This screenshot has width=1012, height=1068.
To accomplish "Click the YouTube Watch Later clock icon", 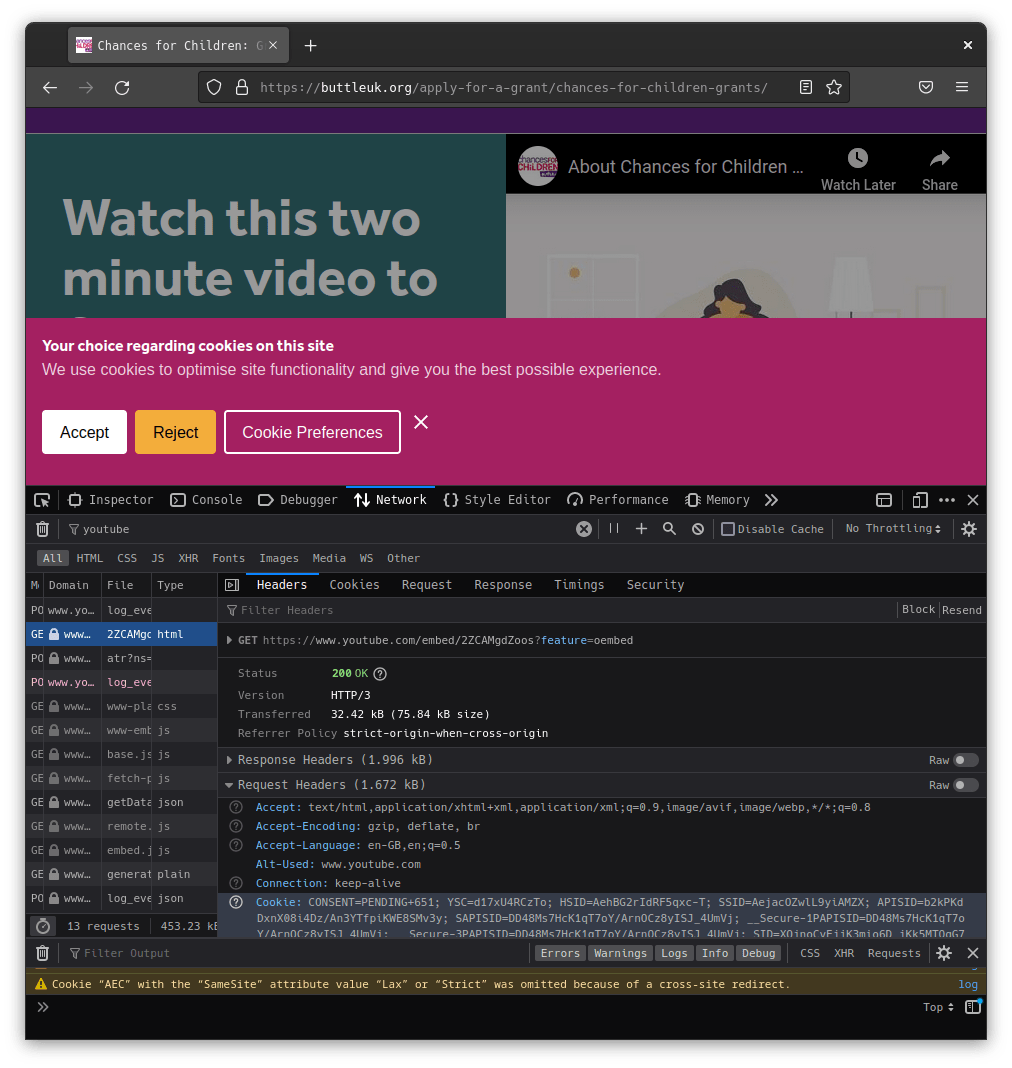I will [857, 159].
